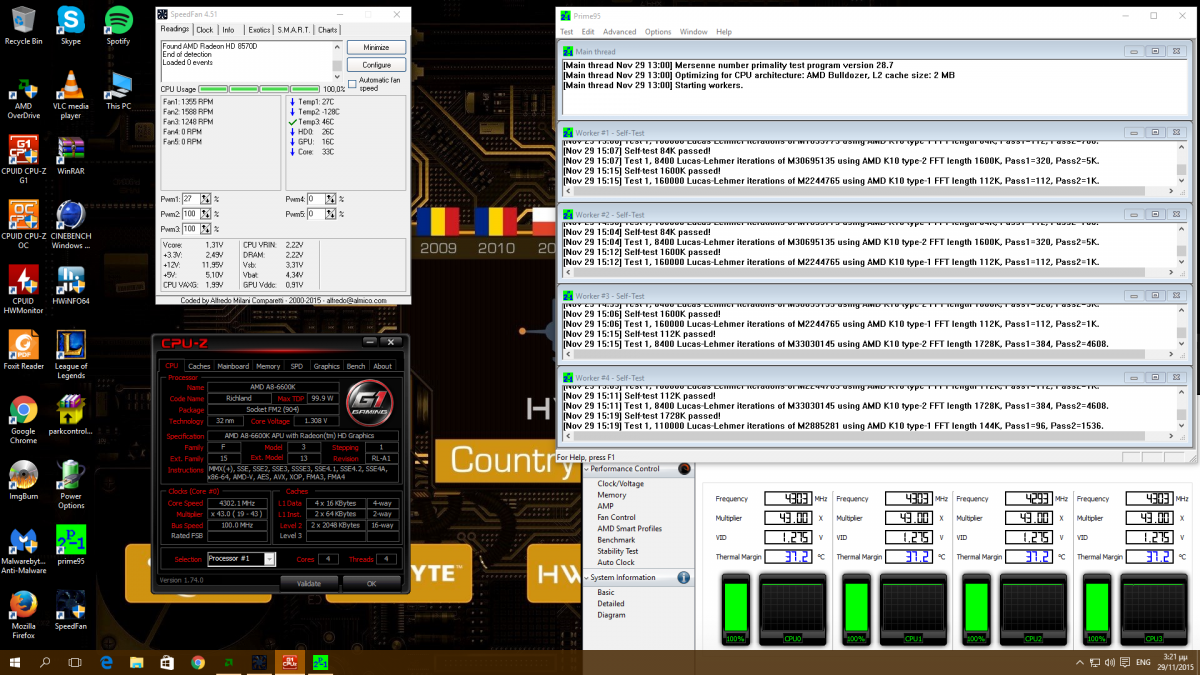
Task: Adjust the Pwm5 spinner in SpeedFan
Action: (x=333, y=214)
